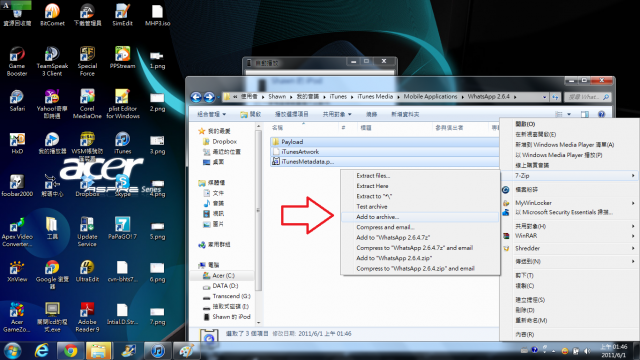This screenshot has width=640, height=360.
Task: Open Internet Explorer from taskbar
Action: click(x=42, y=351)
